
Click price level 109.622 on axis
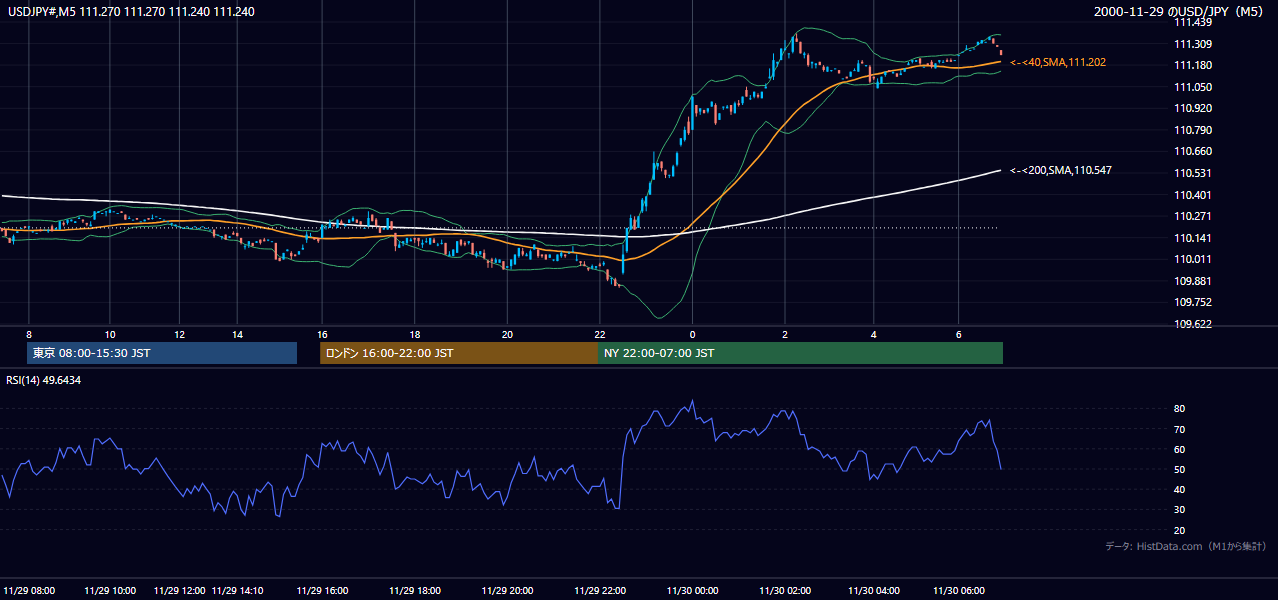(x=1193, y=324)
